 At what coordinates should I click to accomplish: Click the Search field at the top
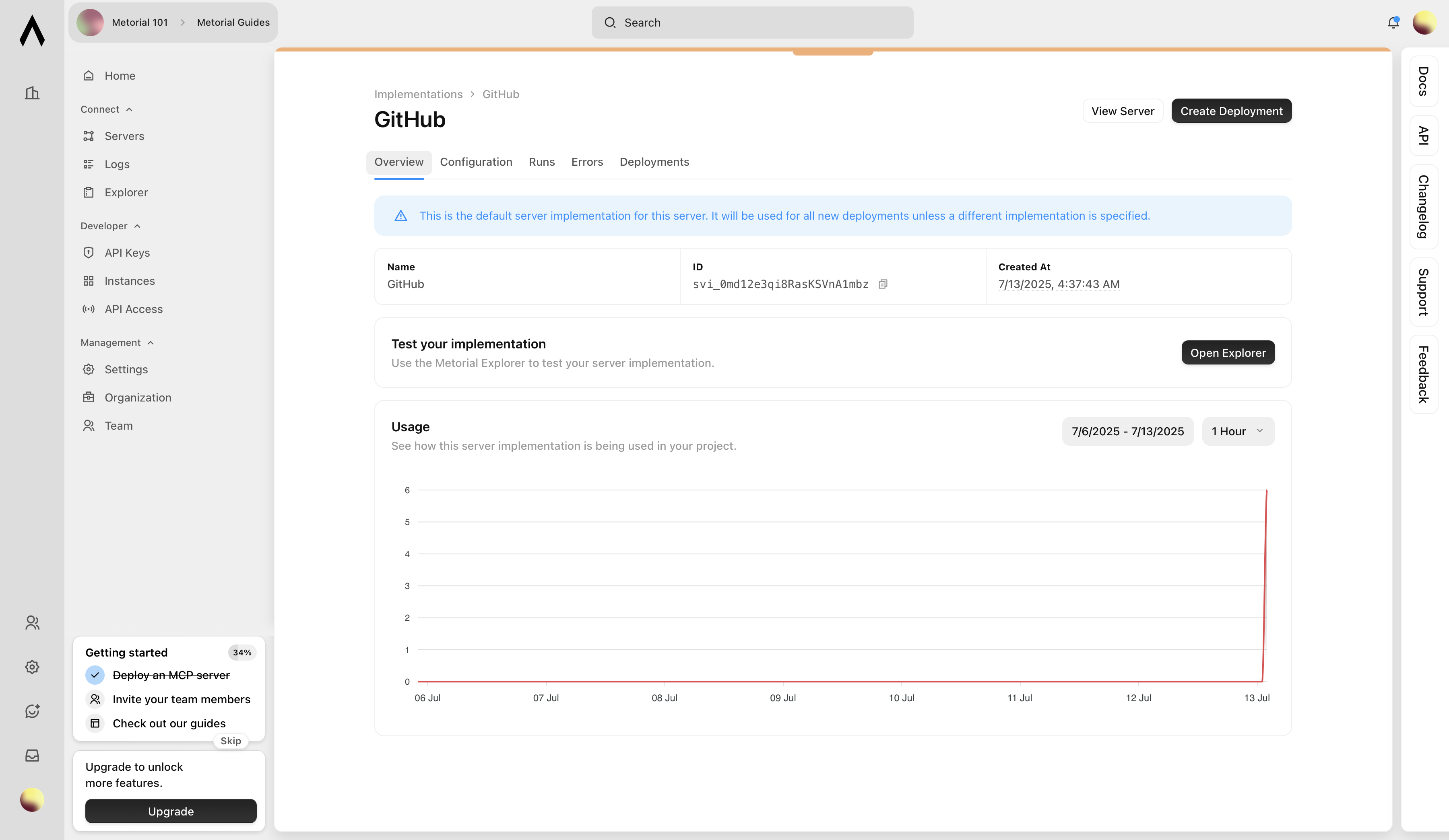point(751,23)
